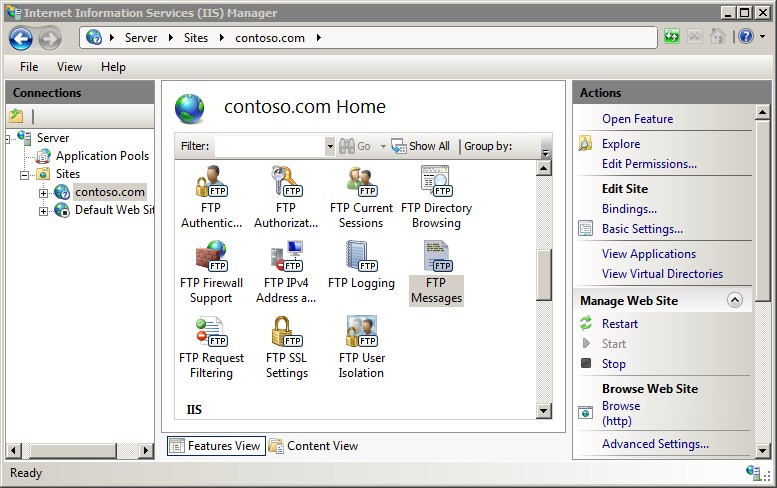Open the View menu
The image size is (777, 488).
pos(69,67)
